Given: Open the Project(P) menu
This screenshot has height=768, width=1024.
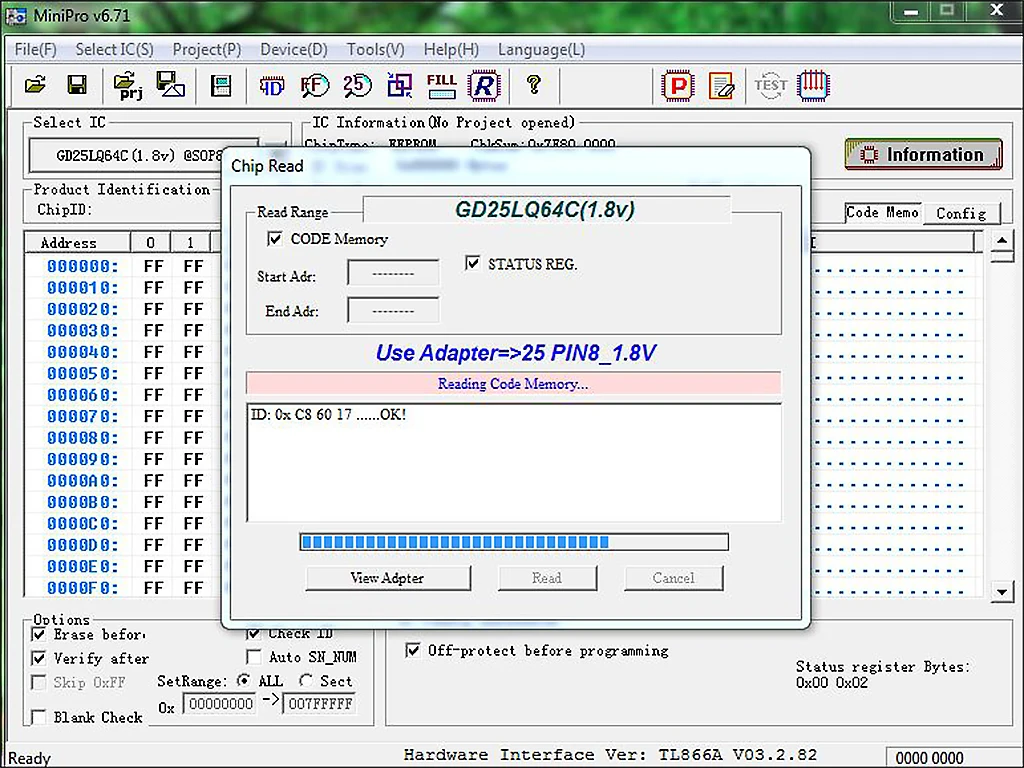Looking at the screenshot, I should [206, 50].
